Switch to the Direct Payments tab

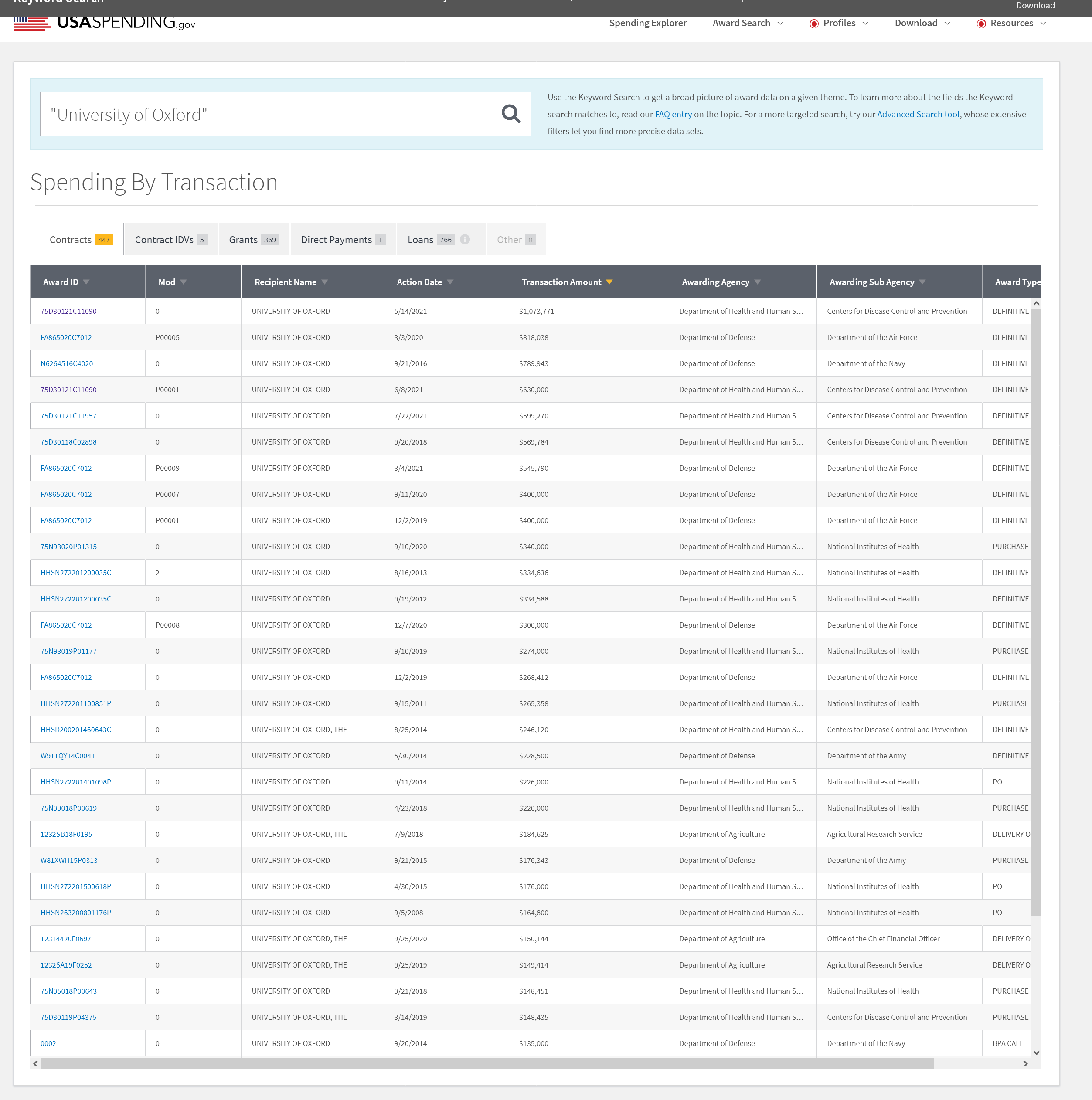[x=343, y=240]
